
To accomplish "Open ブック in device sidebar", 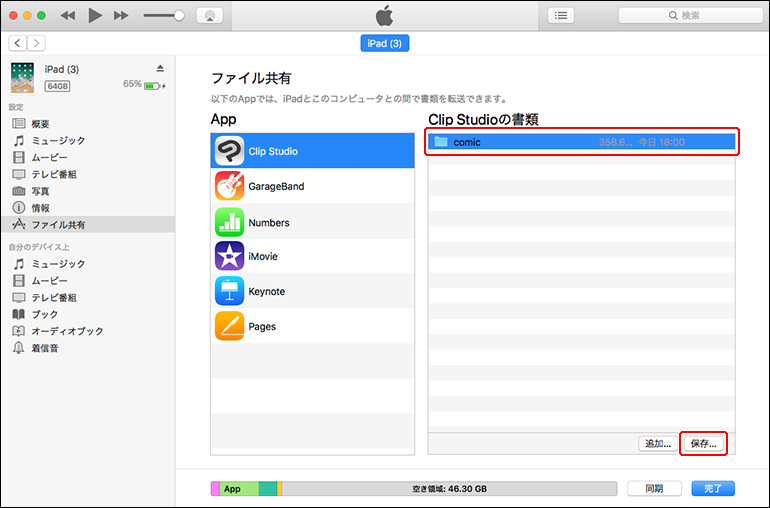I will tap(87, 314).
